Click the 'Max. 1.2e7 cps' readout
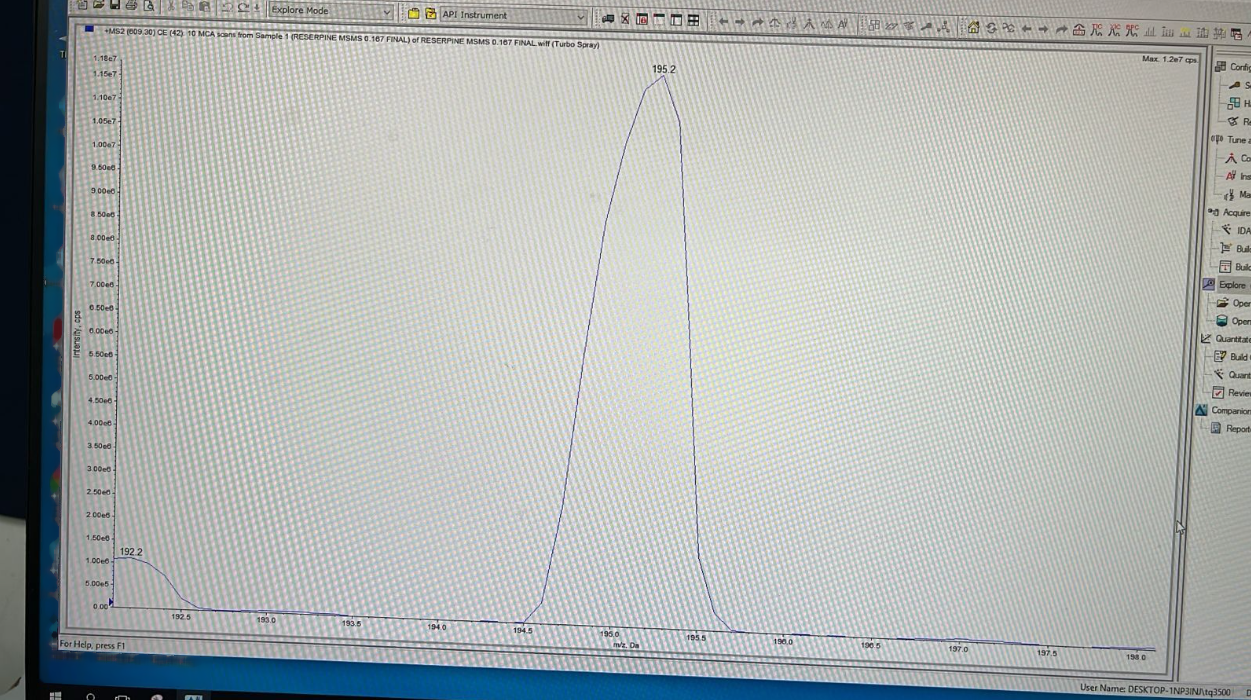The width and height of the screenshot is (1251, 700). click(x=1169, y=59)
